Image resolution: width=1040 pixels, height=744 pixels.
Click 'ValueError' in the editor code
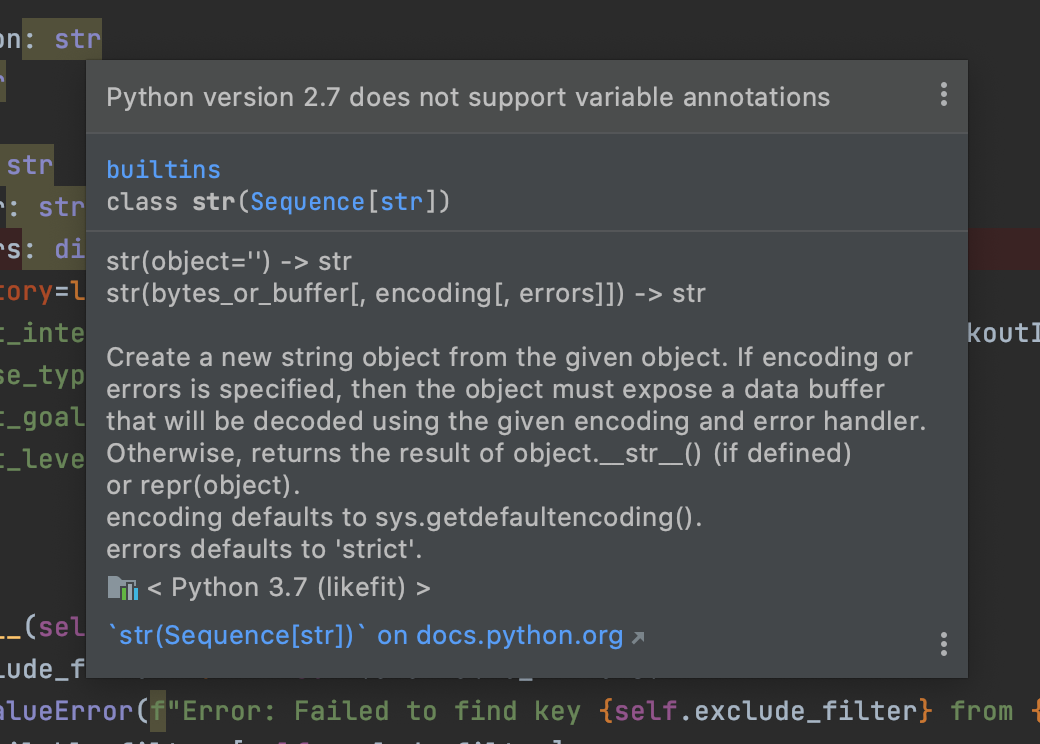[66, 712]
